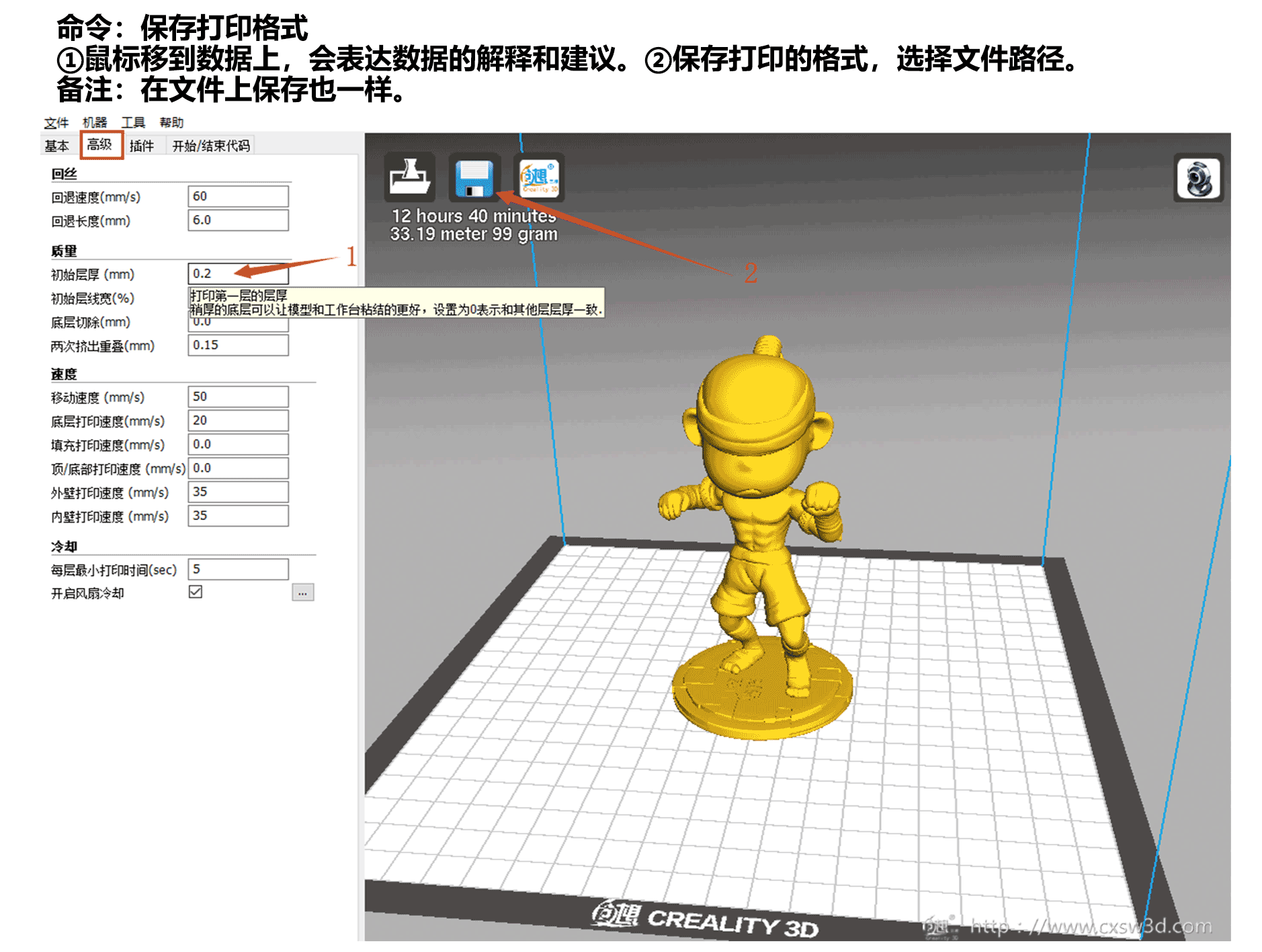Switch to the 基本 tab

(57, 146)
